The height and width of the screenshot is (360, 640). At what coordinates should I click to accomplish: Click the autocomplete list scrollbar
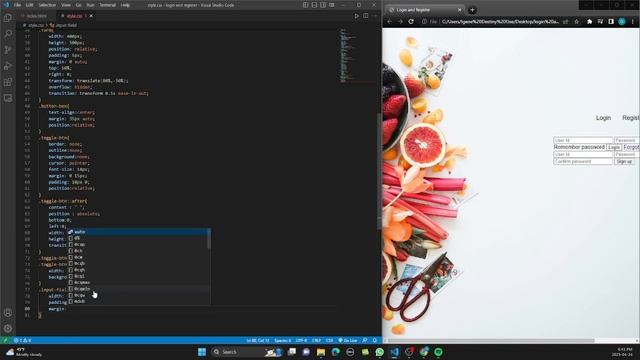click(209, 238)
